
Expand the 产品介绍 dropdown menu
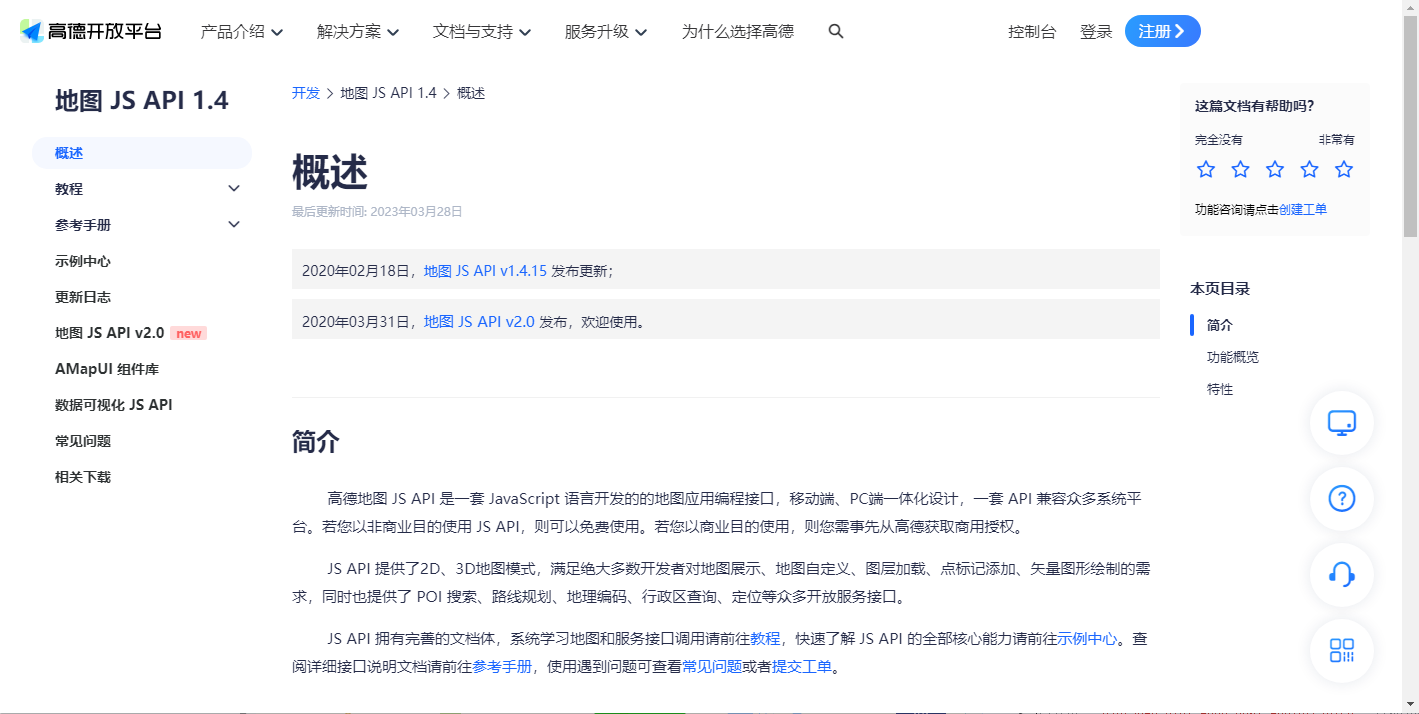(x=242, y=31)
